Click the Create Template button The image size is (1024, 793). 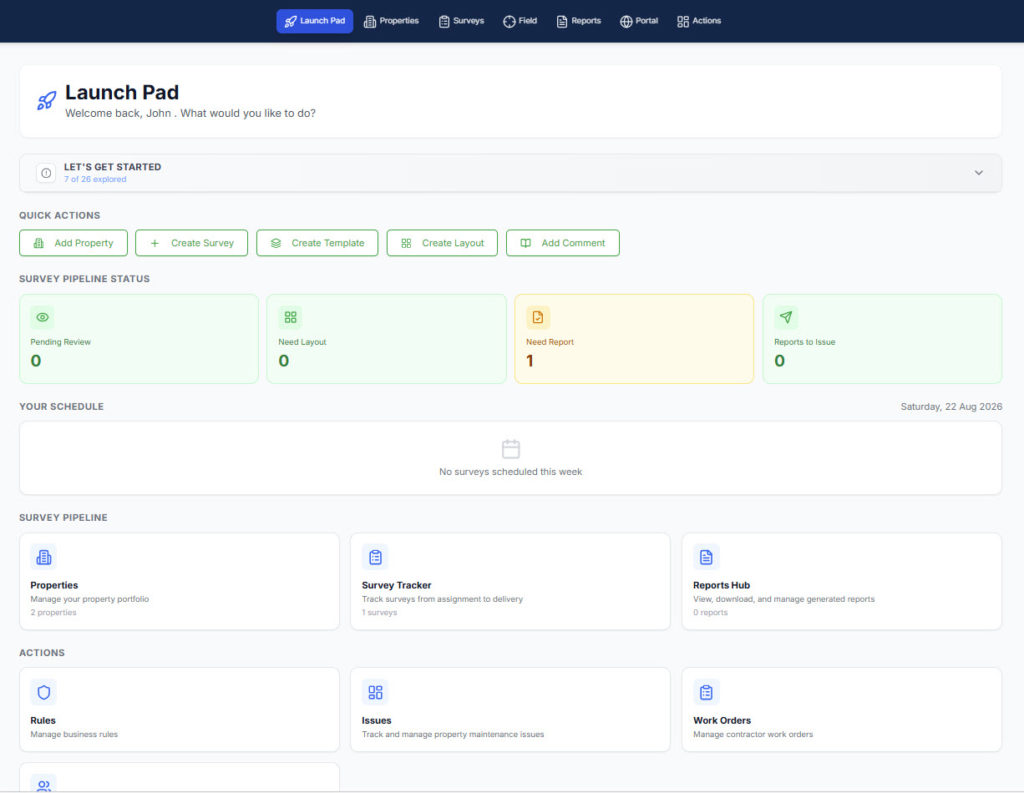[x=317, y=243]
